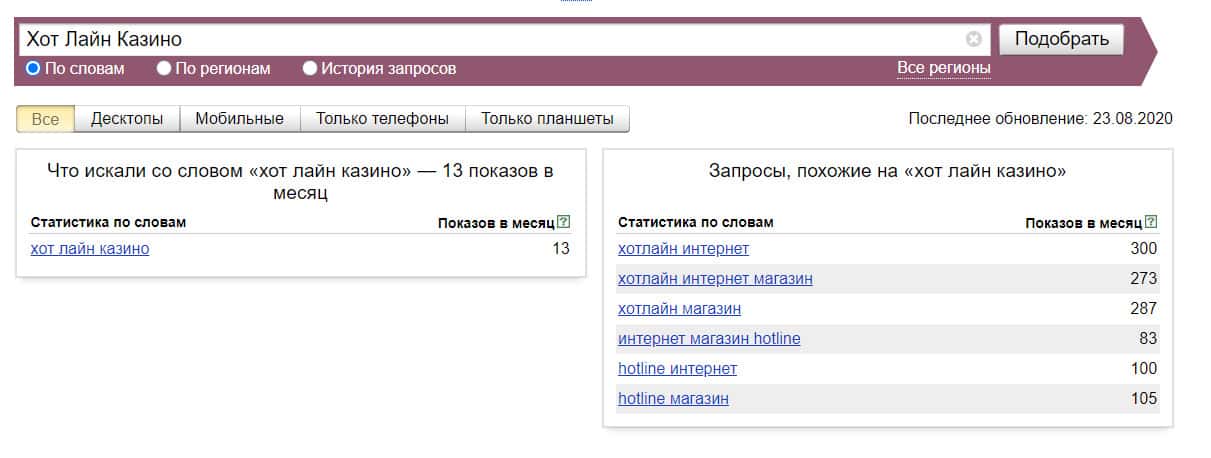The width and height of the screenshot is (1211, 458).
Task: Switch to the "Только телефоны" tab
Action: (382, 119)
